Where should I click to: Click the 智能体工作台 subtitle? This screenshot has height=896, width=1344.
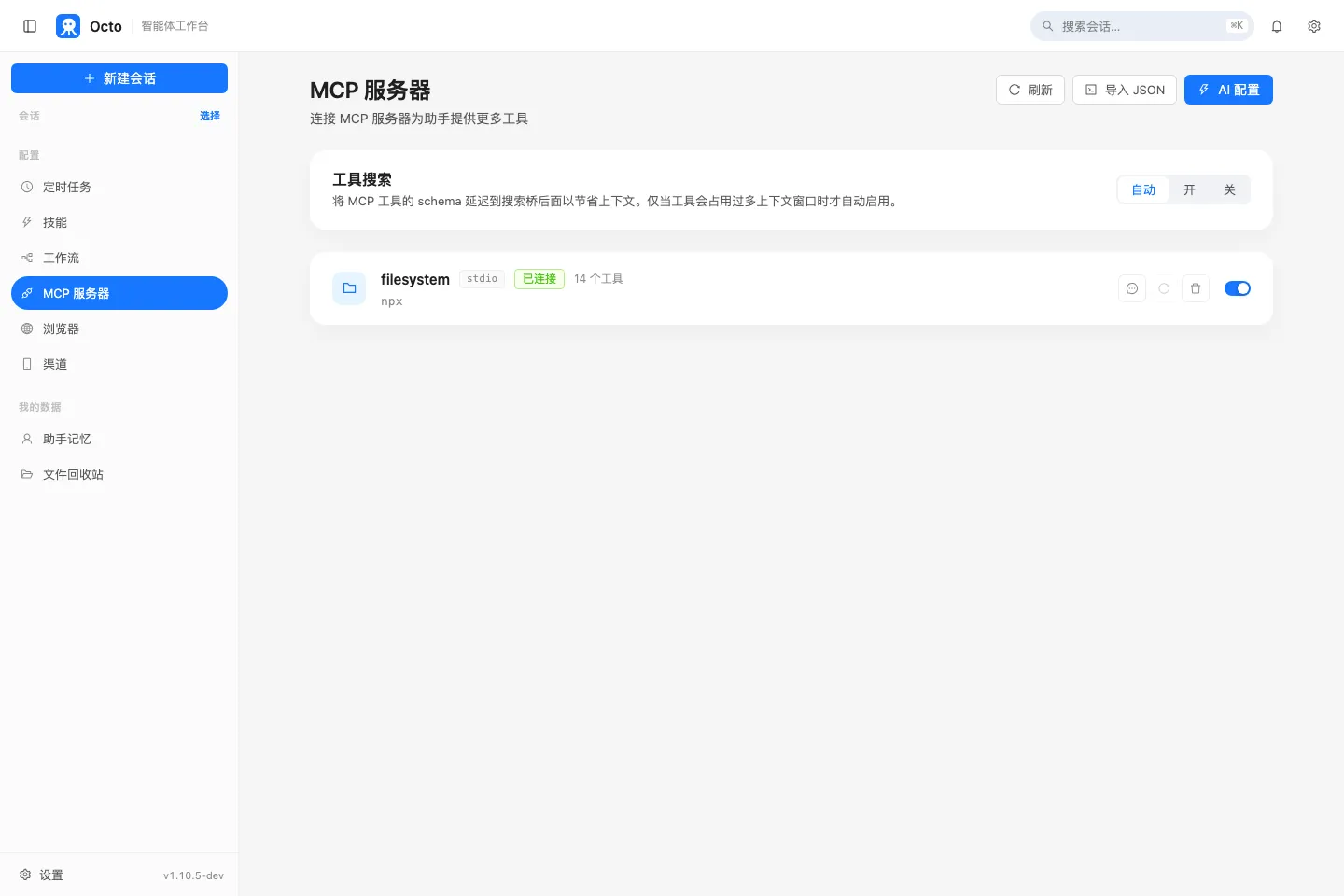[175, 26]
